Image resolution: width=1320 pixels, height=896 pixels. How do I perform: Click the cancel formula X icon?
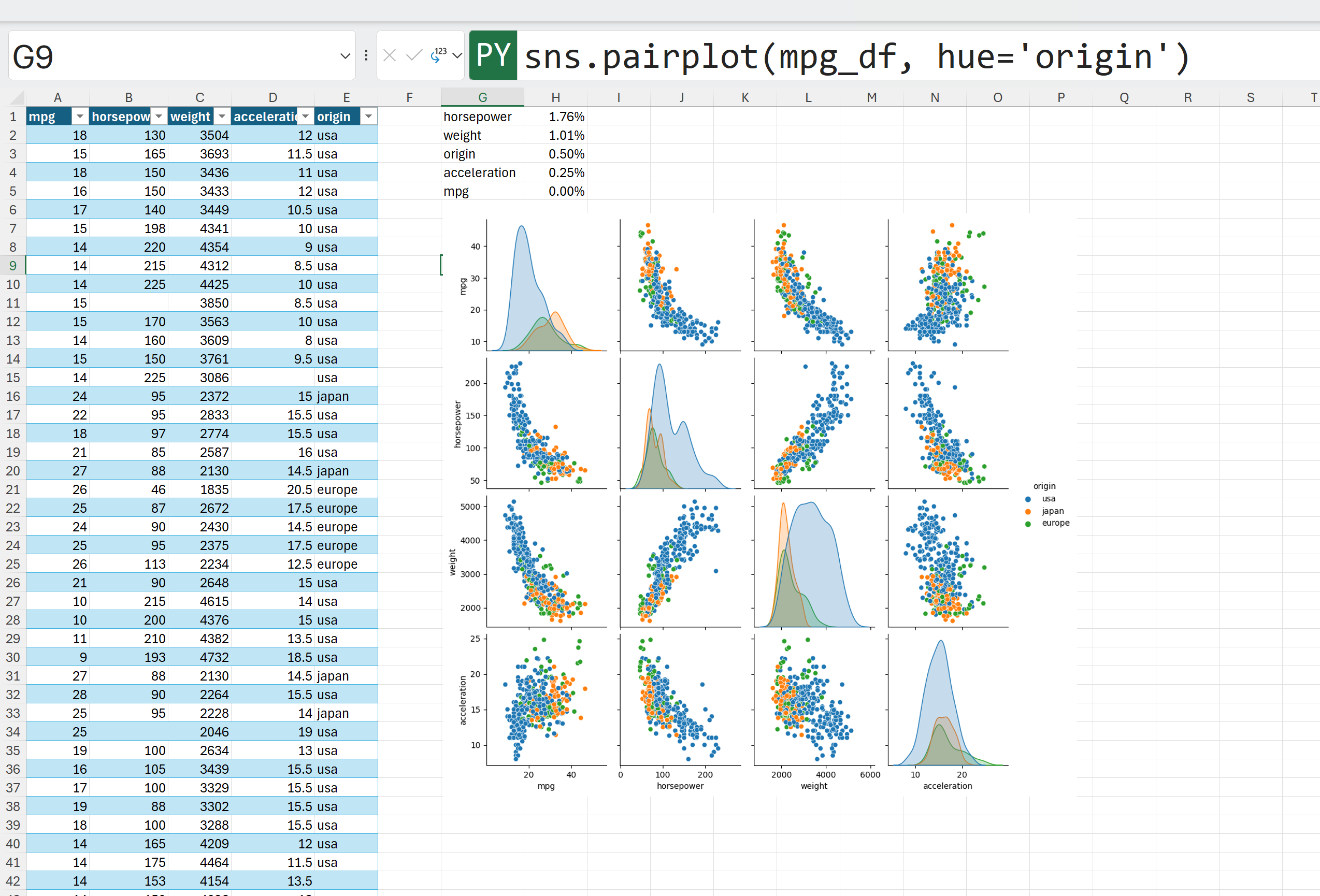point(390,55)
